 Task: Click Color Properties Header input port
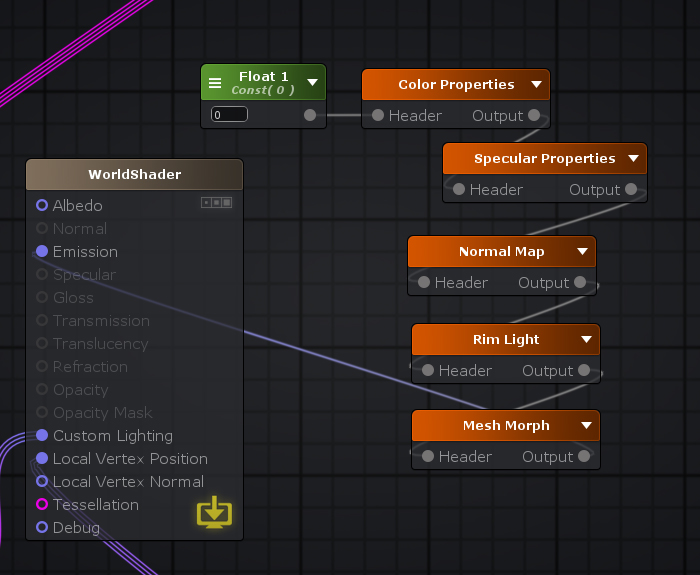(x=378, y=115)
